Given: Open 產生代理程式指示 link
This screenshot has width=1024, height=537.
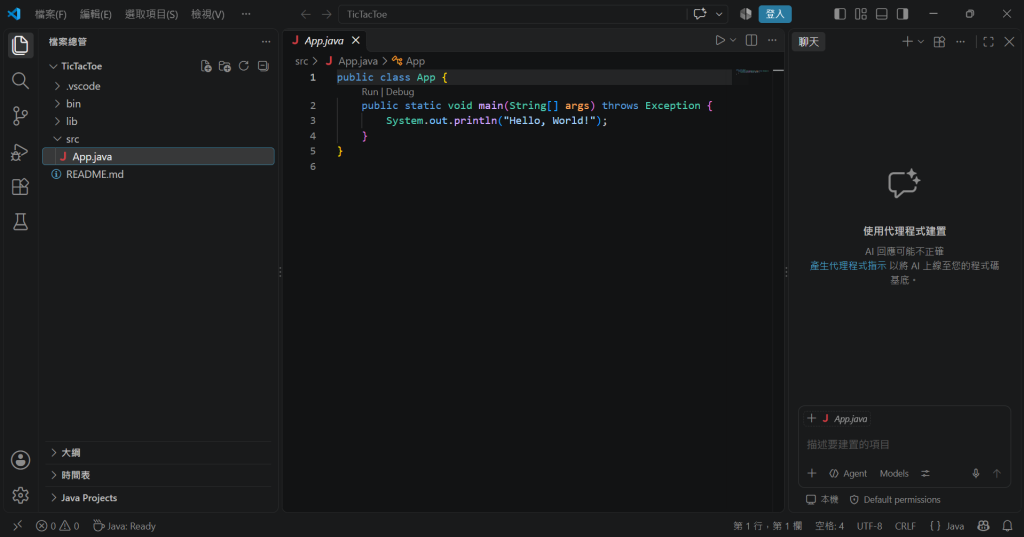Looking at the screenshot, I should pyautogui.click(x=848, y=266).
